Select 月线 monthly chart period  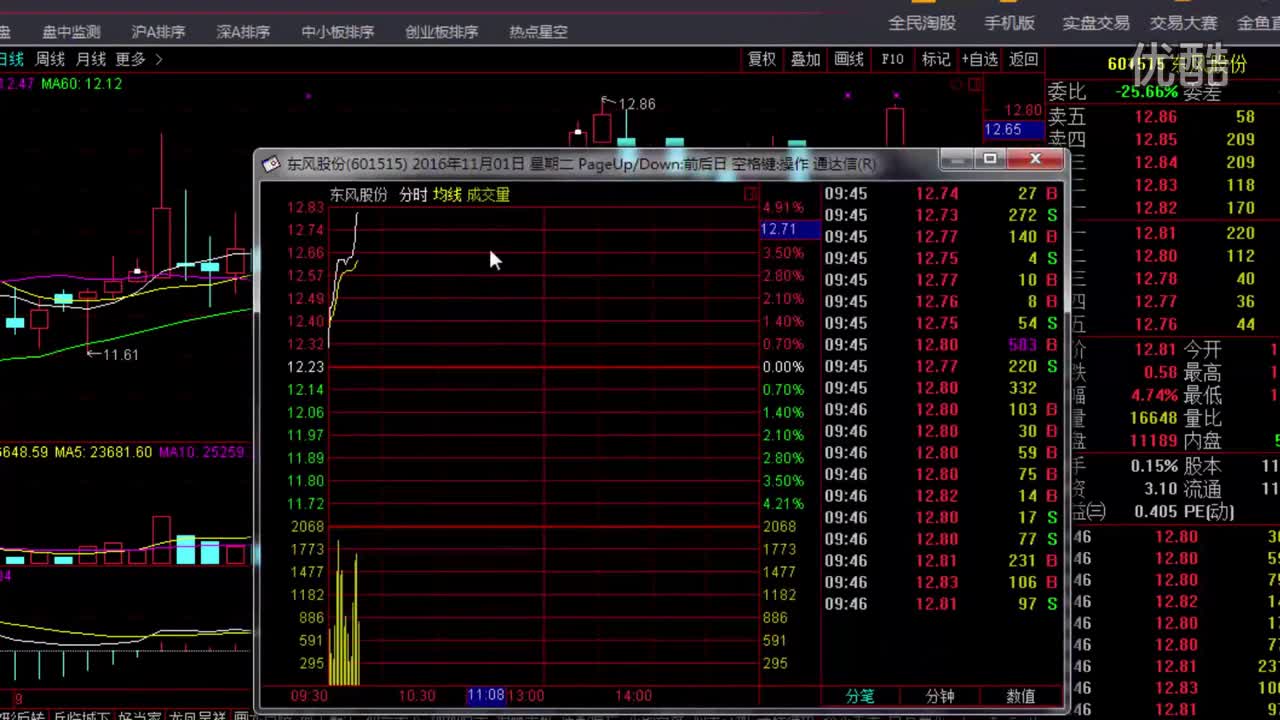tap(91, 60)
